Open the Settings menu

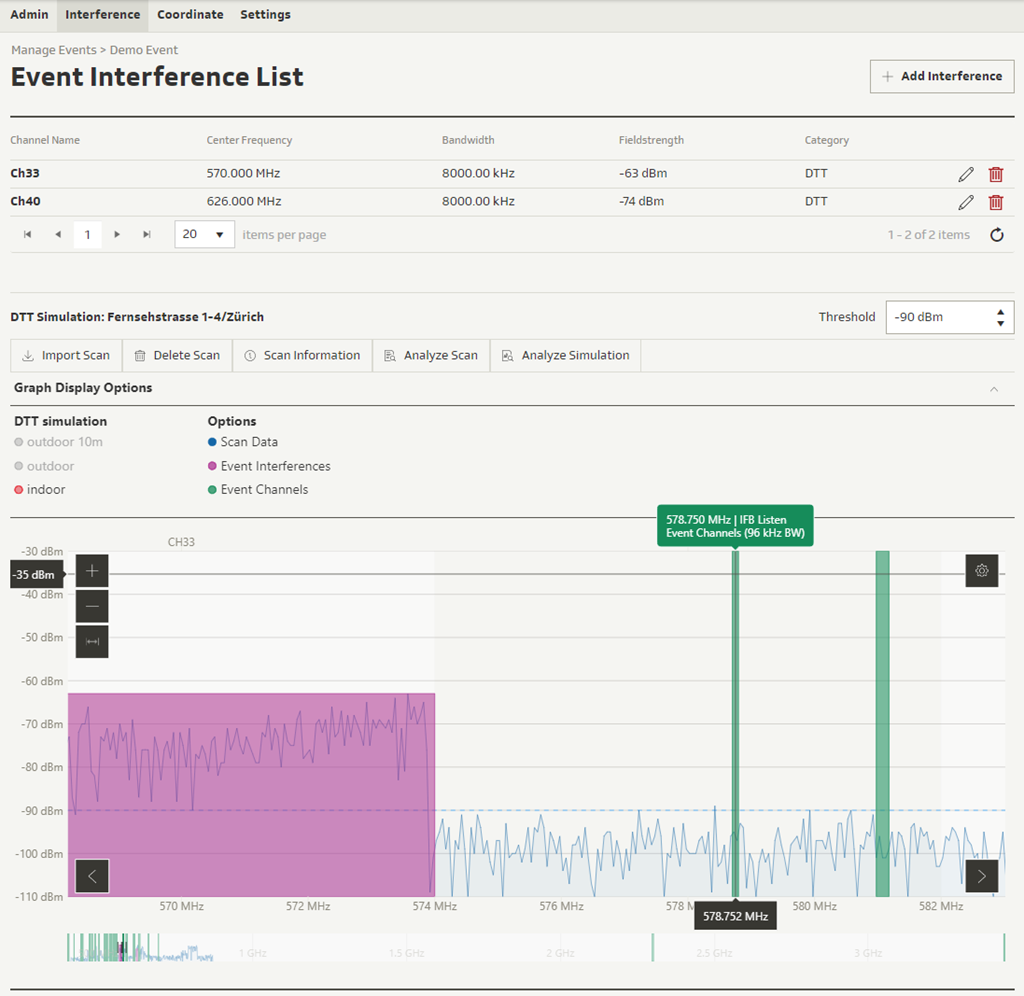click(265, 15)
